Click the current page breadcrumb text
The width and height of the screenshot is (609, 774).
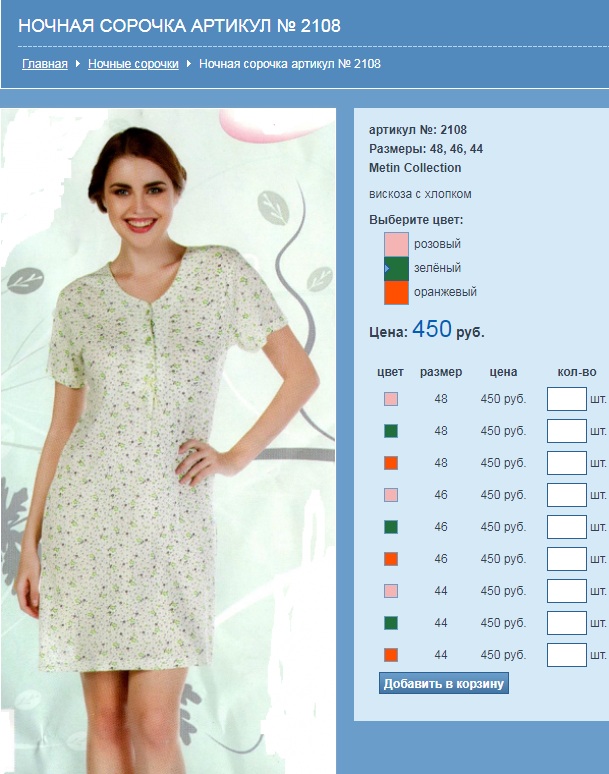pyautogui.click(x=290, y=64)
